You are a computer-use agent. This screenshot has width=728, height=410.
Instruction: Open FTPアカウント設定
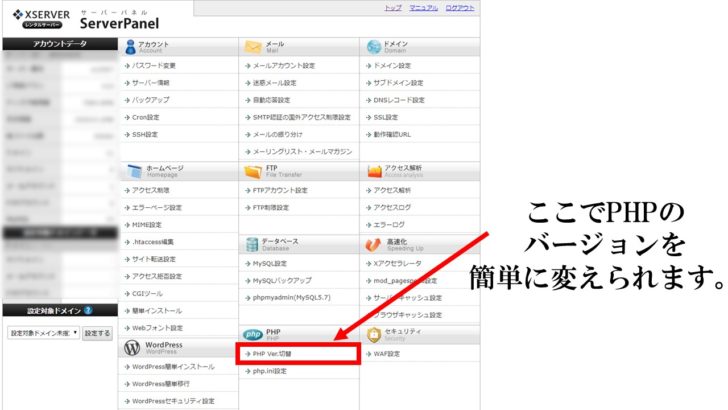280,190
